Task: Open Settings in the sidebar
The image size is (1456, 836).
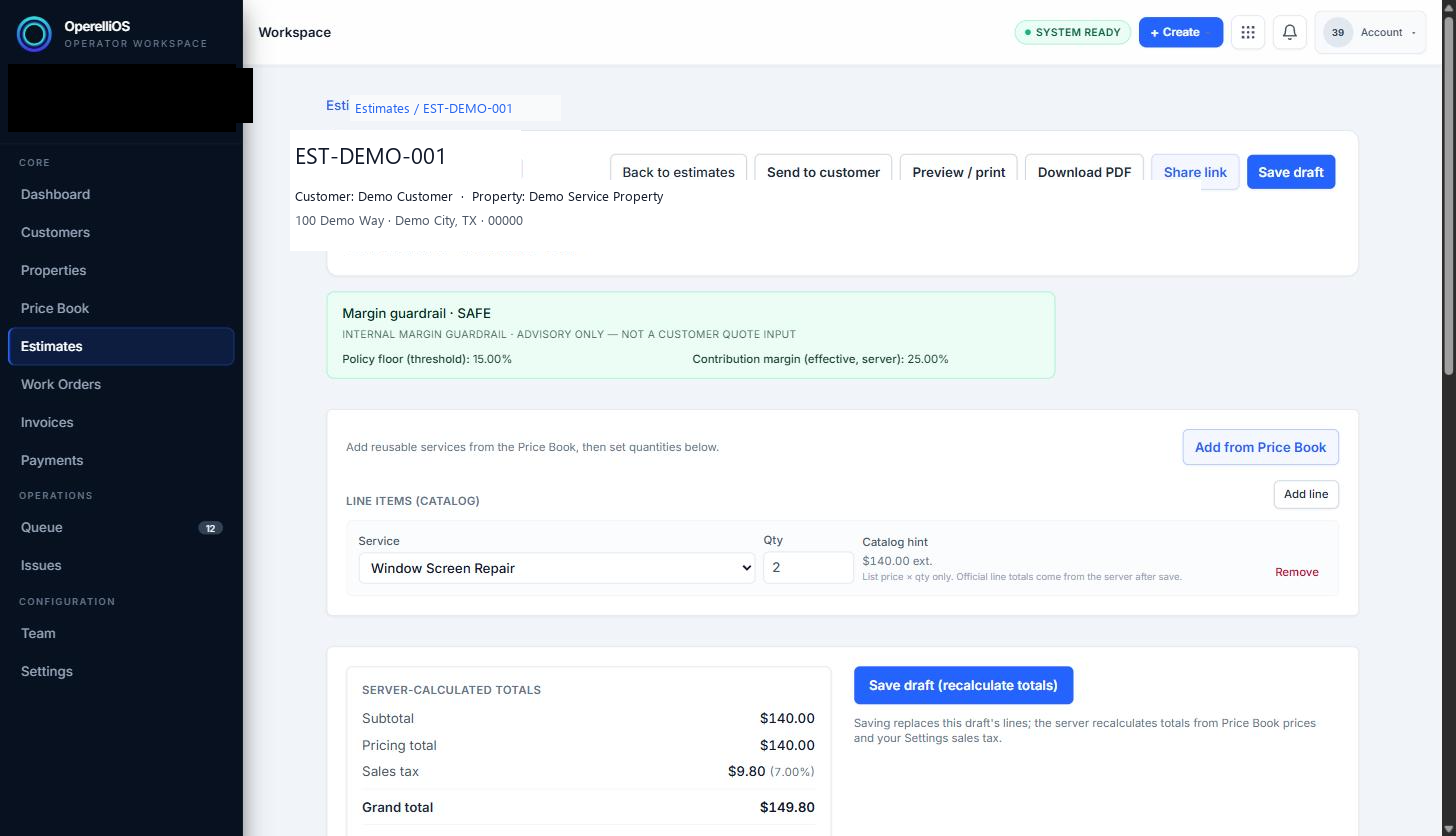Action: 47,671
